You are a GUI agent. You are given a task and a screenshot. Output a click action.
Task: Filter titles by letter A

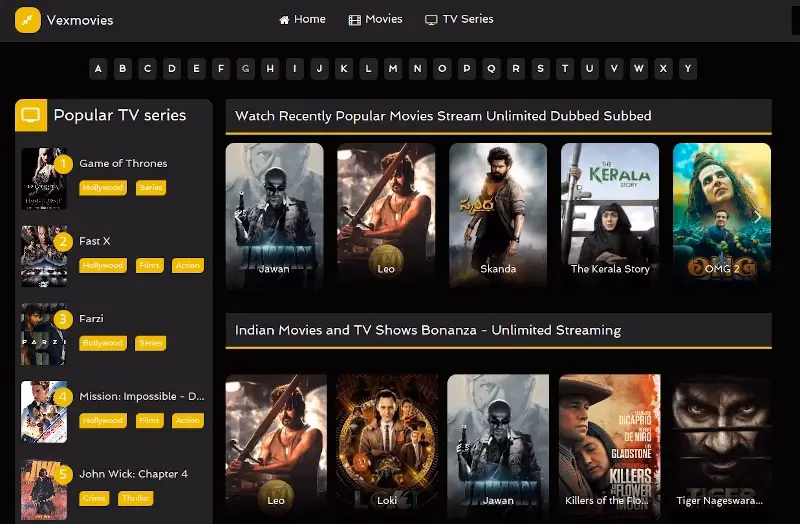click(x=98, y=68)
